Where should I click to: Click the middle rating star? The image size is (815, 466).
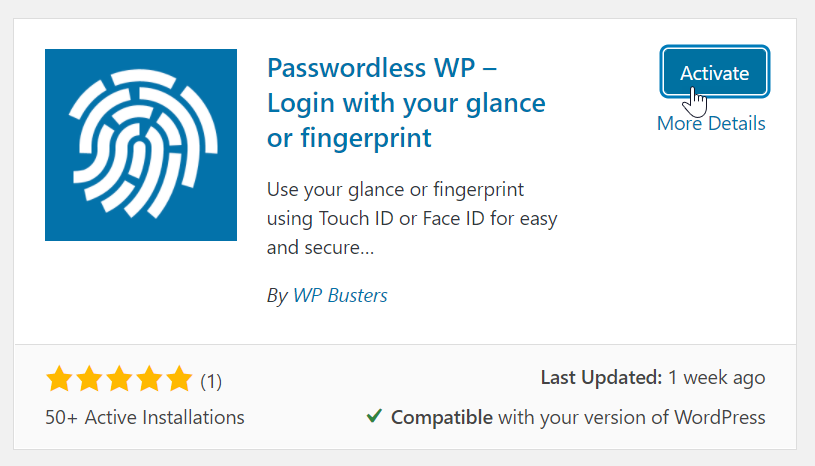point(119,379)
